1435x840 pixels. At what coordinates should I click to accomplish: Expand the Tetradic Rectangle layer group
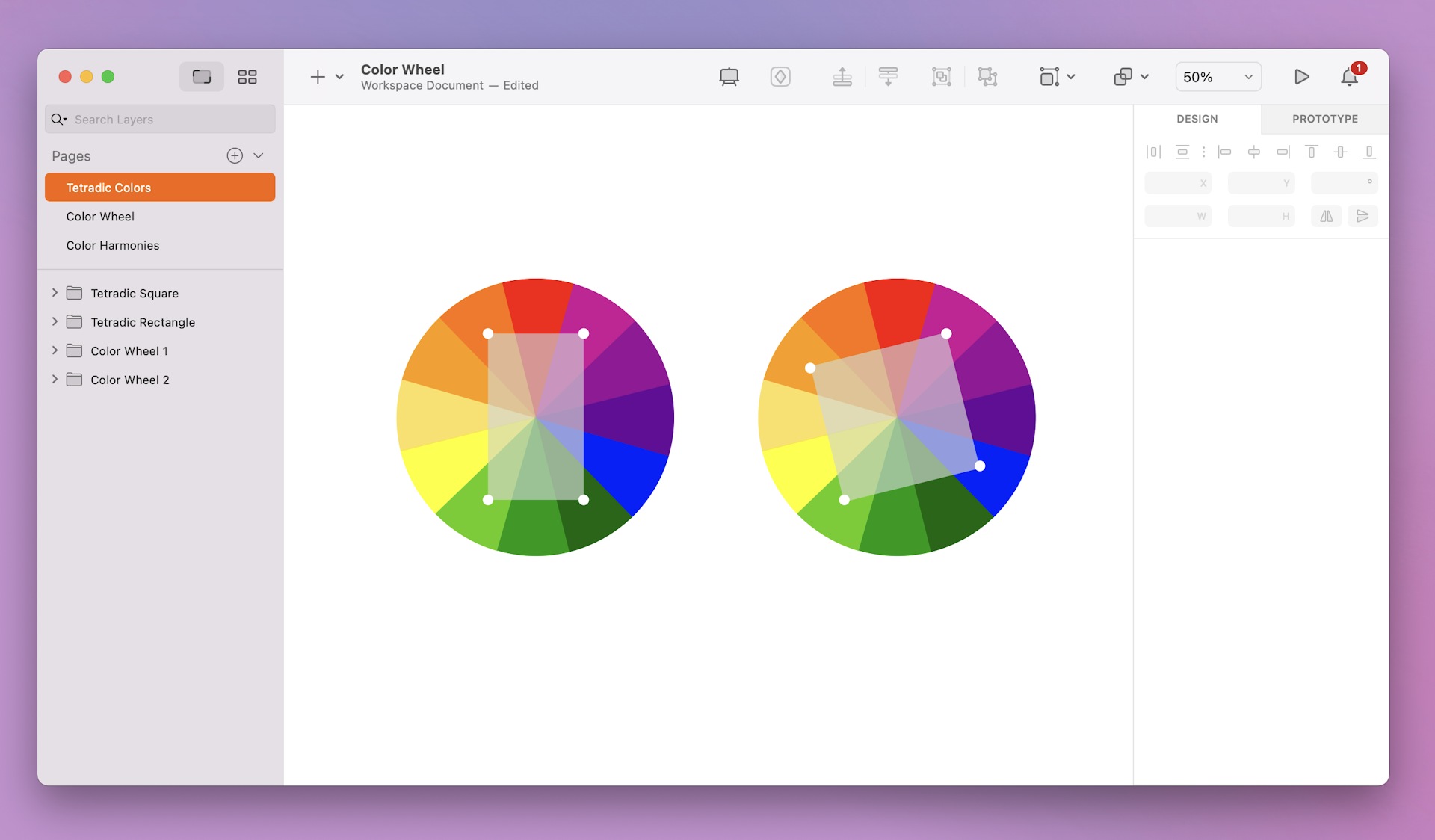coord(53,321)
